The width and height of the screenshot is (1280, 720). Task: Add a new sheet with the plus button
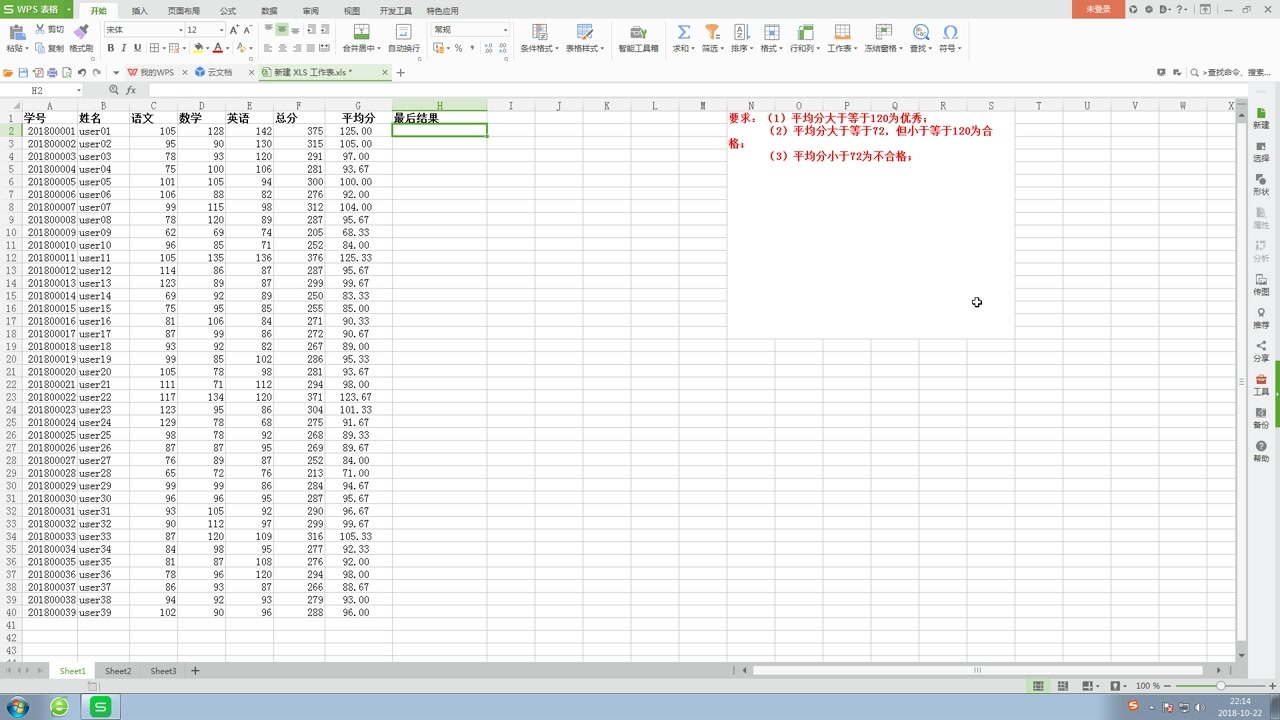tap(195, 671)
